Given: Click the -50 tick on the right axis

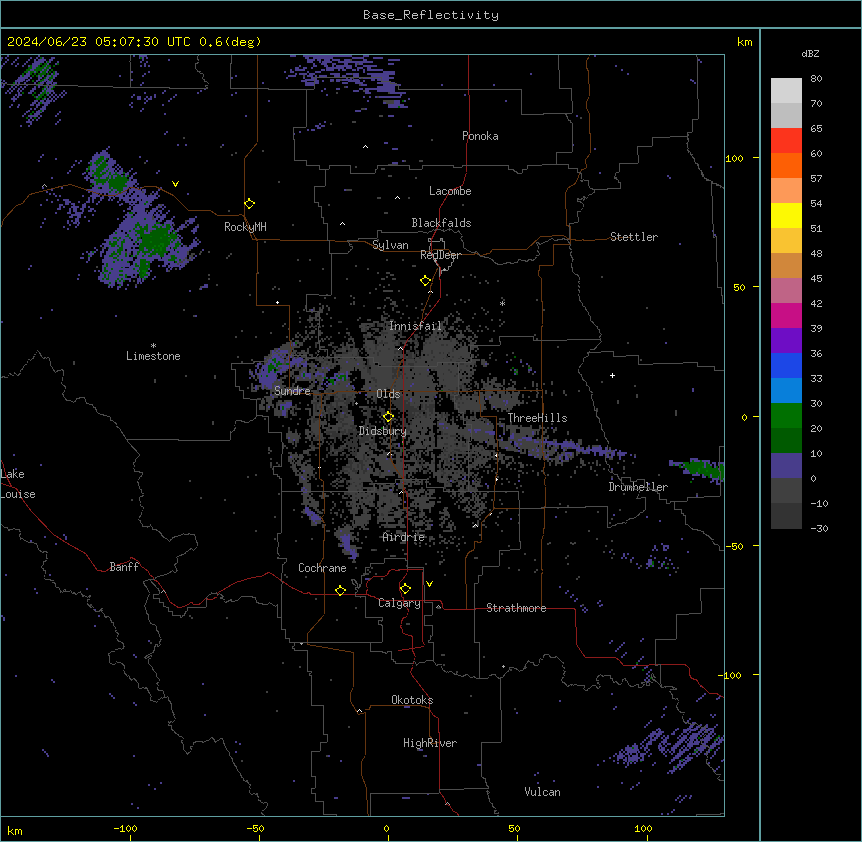Looking at the screenshot, I should 734,546.
